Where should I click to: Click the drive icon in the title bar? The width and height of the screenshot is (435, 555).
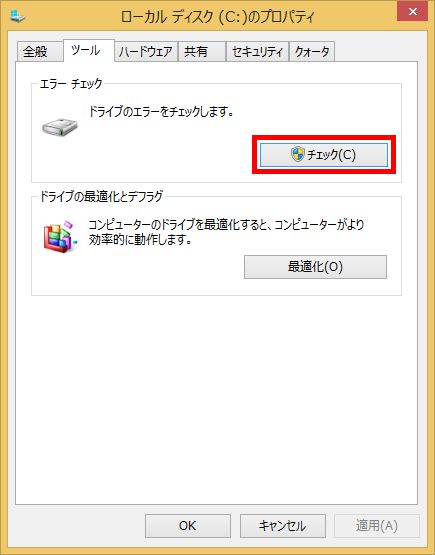coord(17,16)
